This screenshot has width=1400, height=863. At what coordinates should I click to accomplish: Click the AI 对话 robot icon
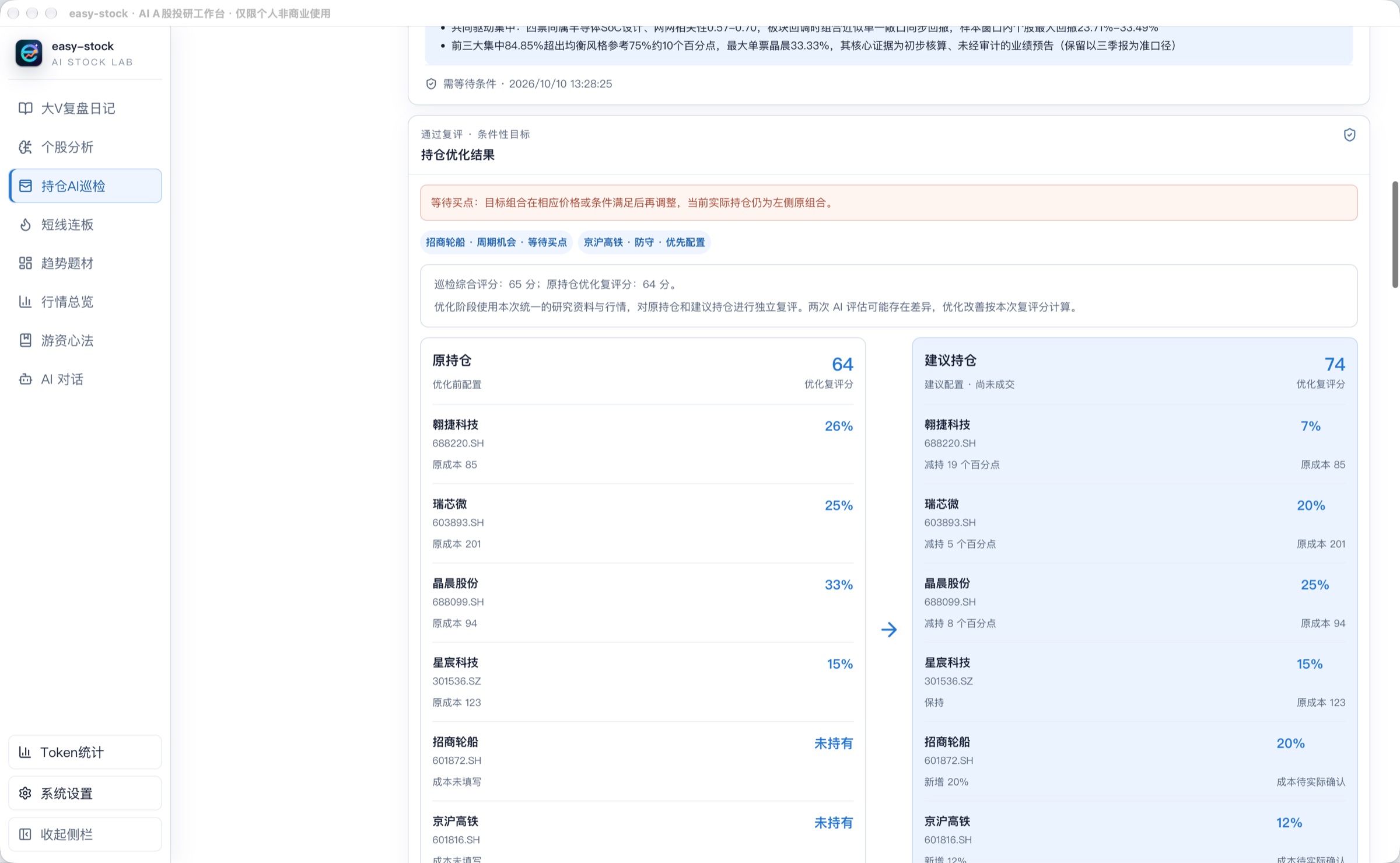tap(25, 379)
